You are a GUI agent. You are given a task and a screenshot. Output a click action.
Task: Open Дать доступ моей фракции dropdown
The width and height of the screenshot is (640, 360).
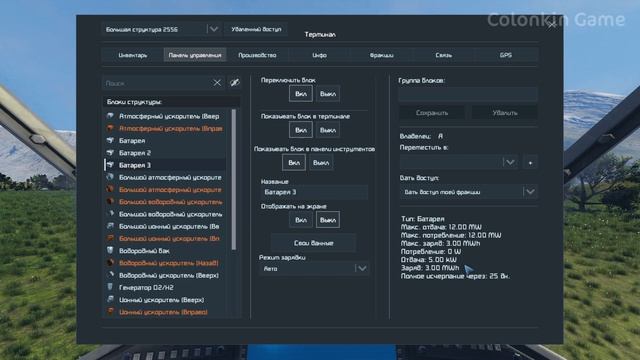pos(468,192)
